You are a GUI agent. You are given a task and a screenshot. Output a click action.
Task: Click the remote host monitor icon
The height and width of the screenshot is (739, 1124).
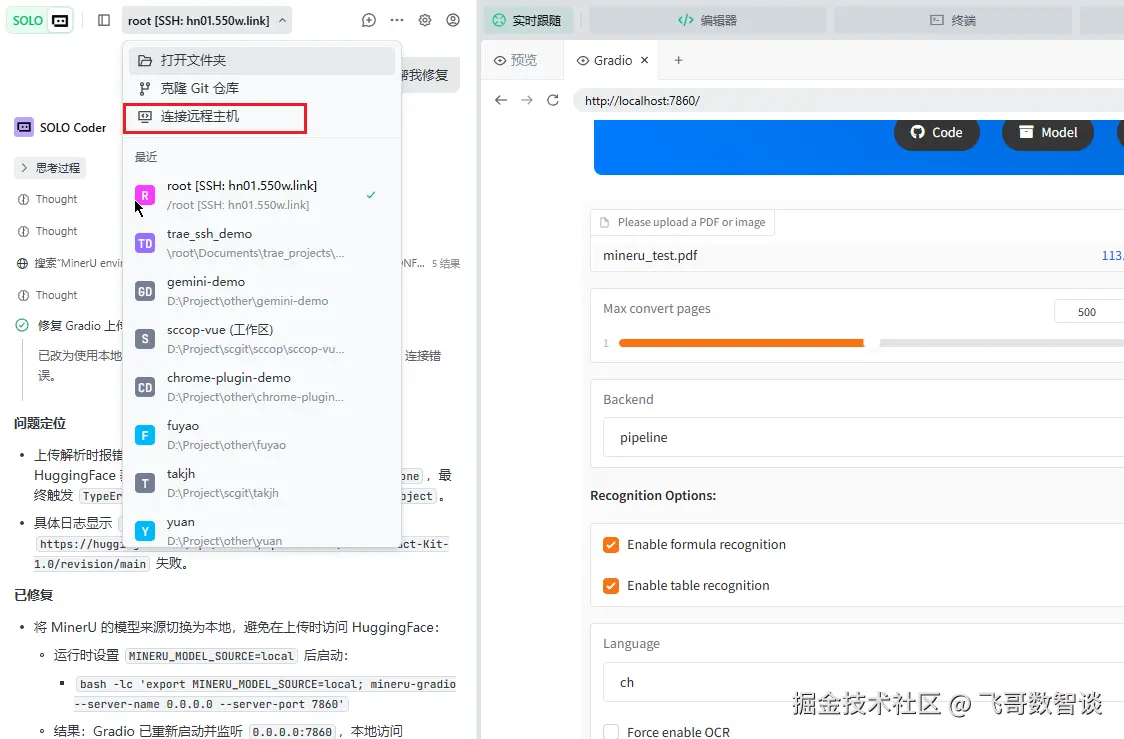tap(145, 116)
